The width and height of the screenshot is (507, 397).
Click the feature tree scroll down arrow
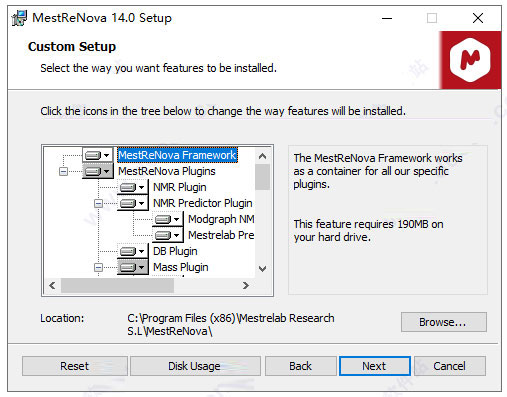pyautogui.click(x=263, y=269)
